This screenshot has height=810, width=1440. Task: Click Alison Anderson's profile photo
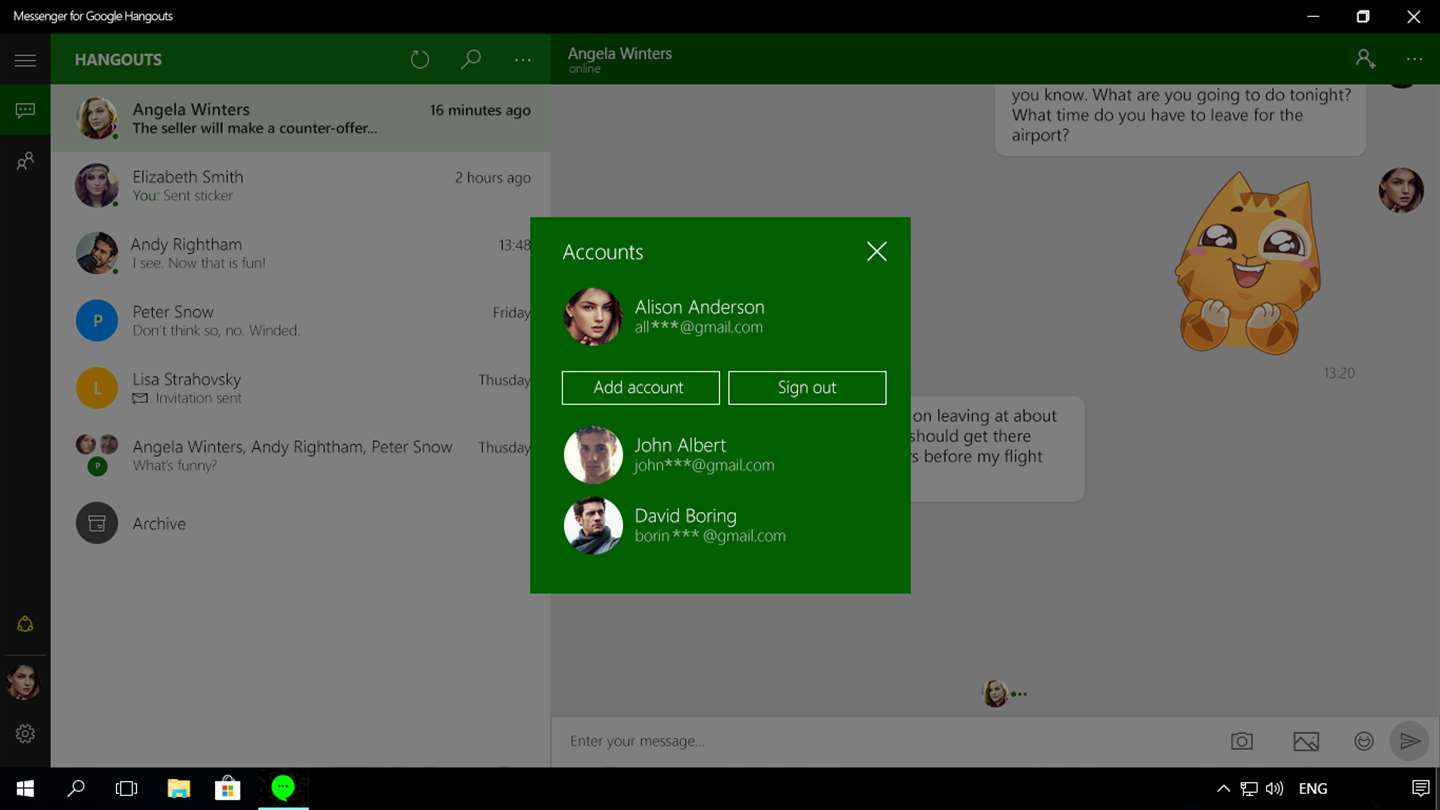(593, 316)
